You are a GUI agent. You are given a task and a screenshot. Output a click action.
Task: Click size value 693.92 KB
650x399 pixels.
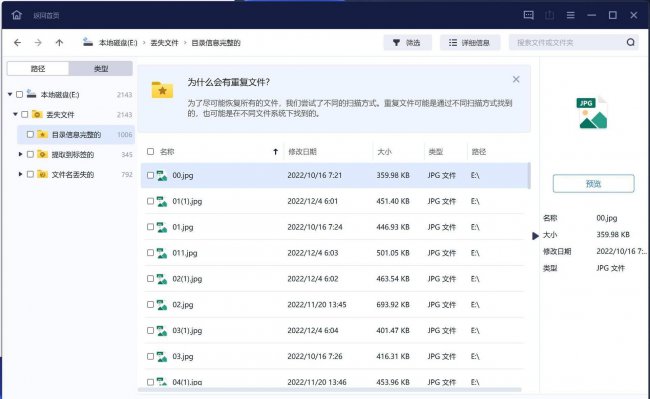[x=393, y=305]
